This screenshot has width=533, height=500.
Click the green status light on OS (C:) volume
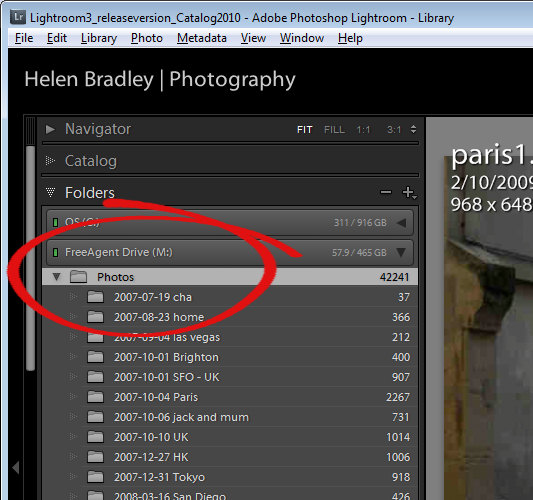(x=55, y=223)
